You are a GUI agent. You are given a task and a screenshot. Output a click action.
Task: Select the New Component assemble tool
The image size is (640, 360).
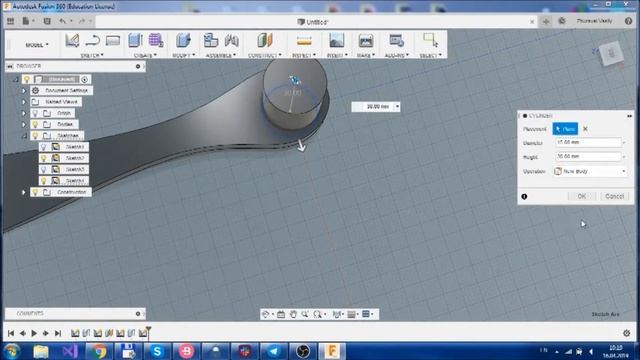(211, 40)
